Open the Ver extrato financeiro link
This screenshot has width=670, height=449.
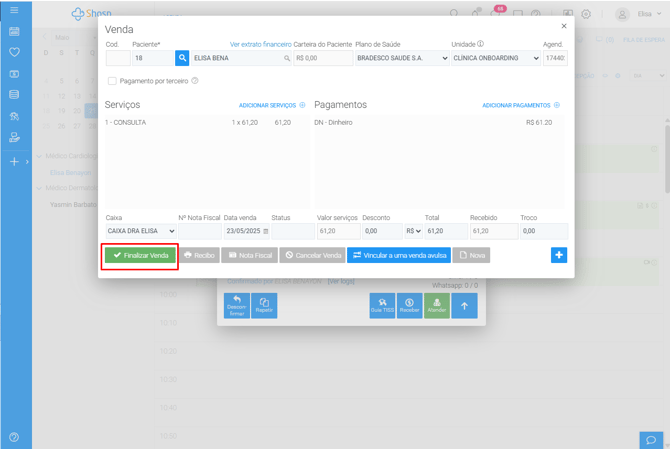(x=260, y=44)
